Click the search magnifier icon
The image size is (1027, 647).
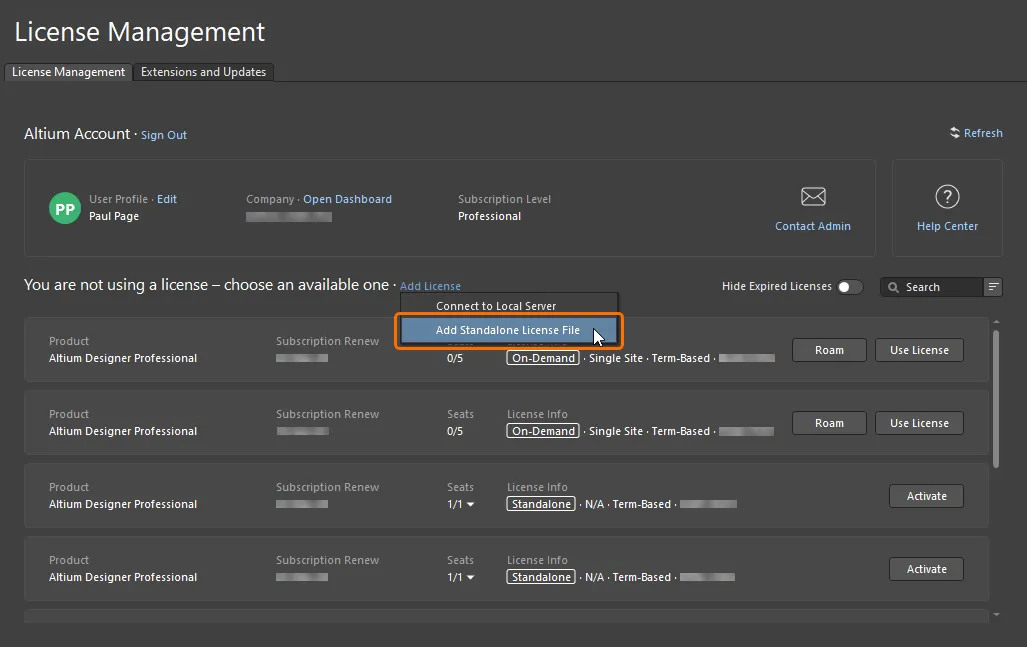coord(893,287)
